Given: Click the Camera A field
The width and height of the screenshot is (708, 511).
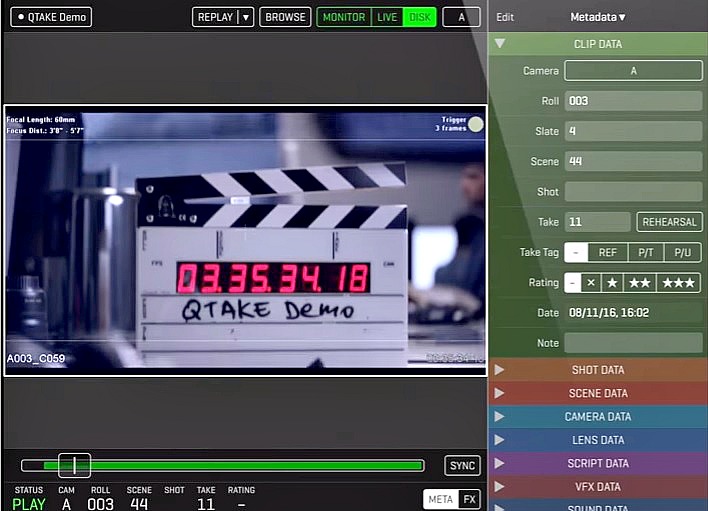Looking at the screenshot, I should tap(633, 71).
